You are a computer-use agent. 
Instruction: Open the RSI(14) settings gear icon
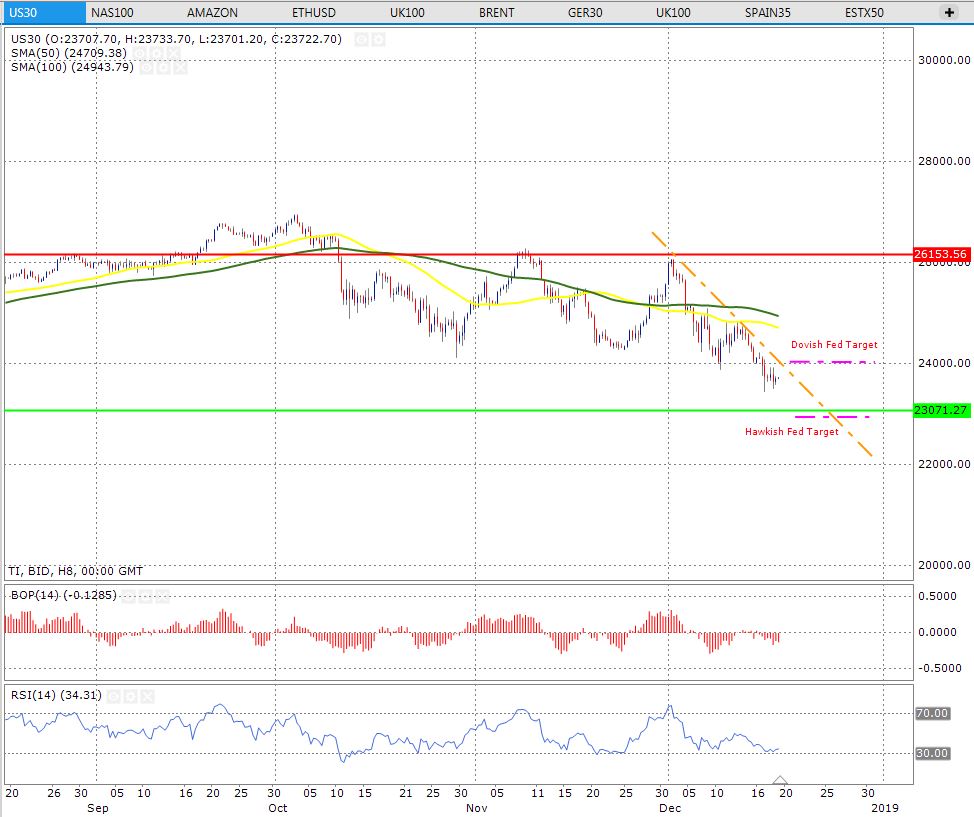click(128, 695)
